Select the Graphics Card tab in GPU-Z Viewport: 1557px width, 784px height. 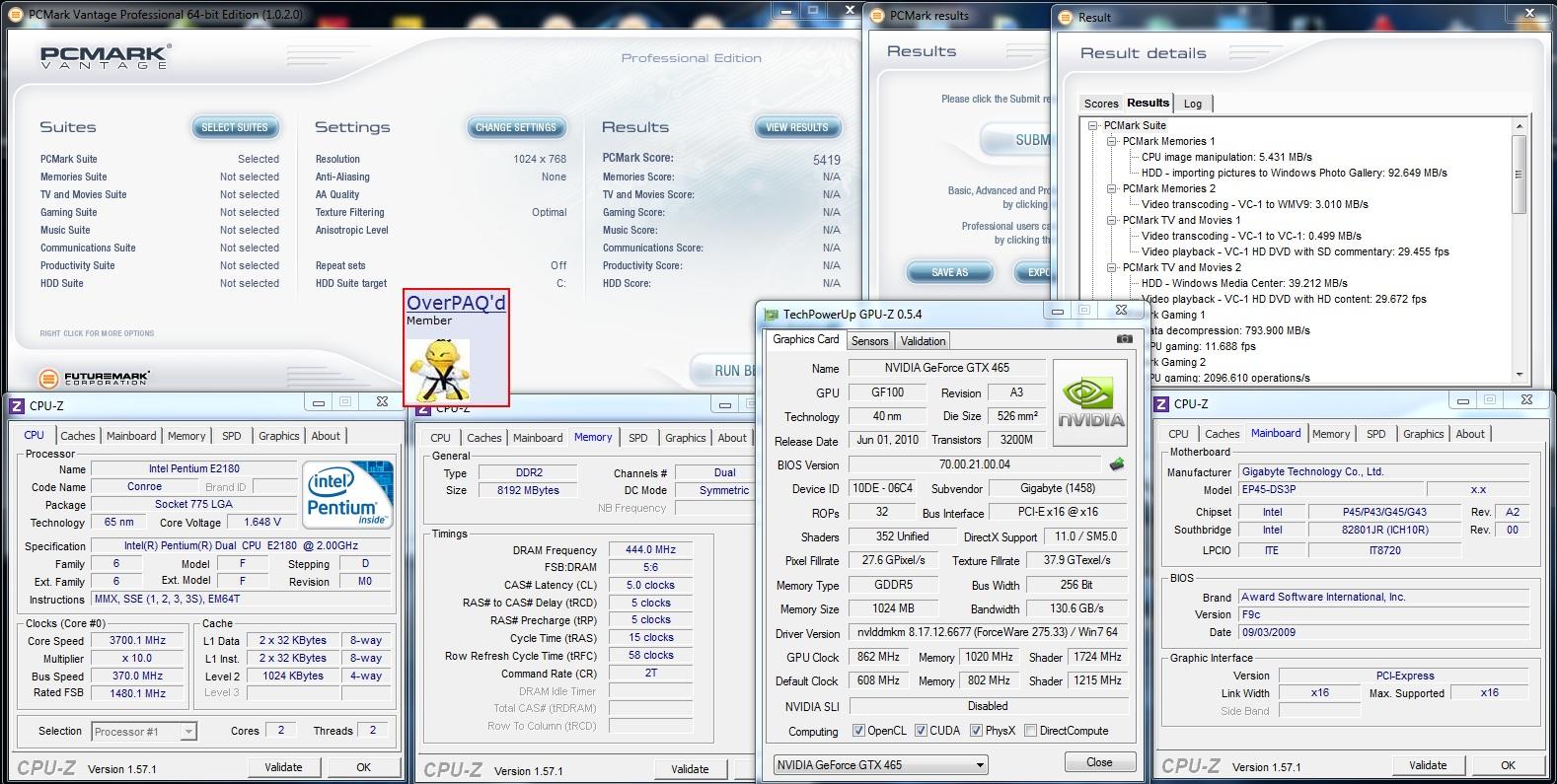[x=806, y=339]
